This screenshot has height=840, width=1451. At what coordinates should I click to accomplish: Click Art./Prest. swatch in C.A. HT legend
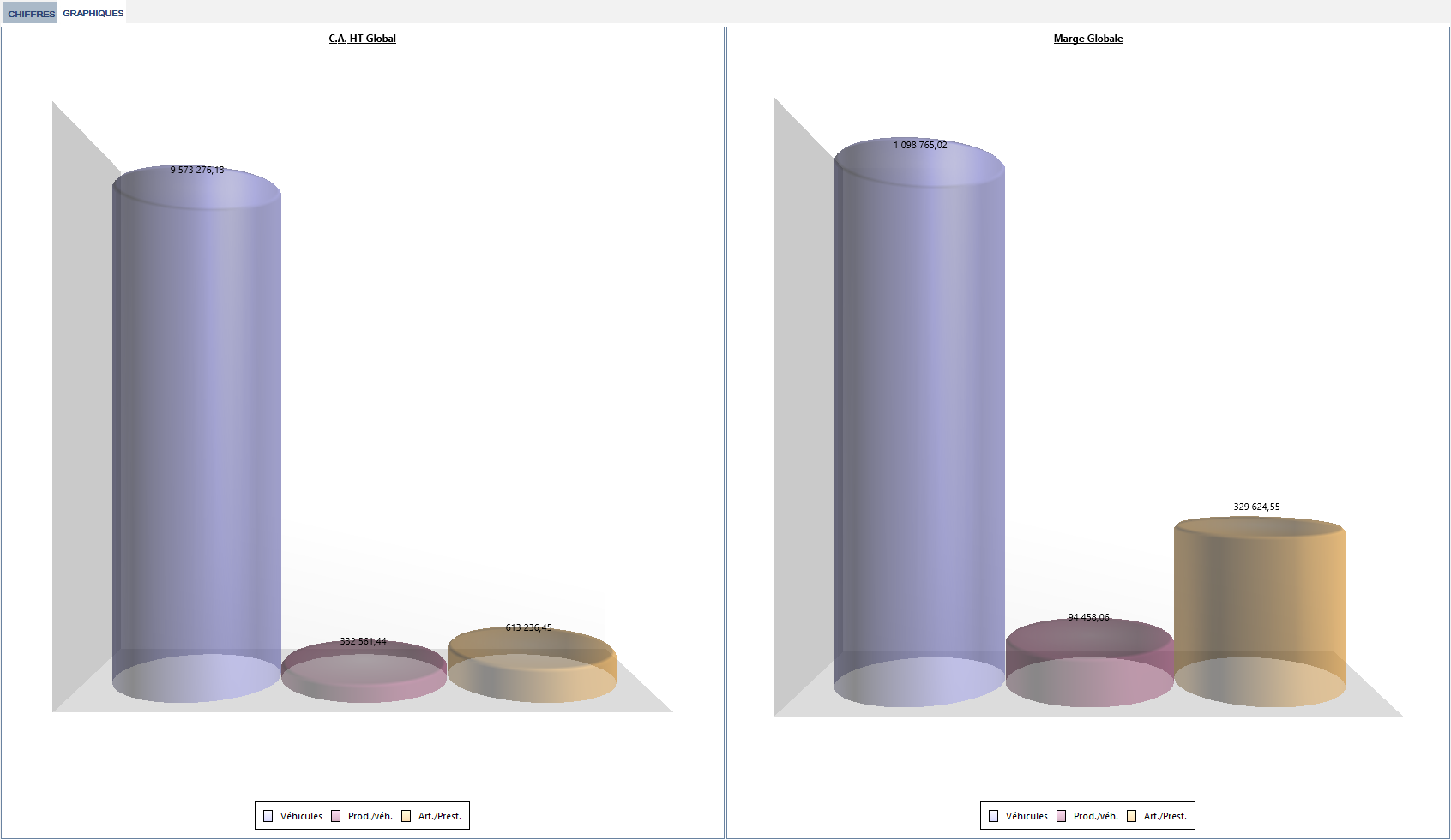point(406,816)
